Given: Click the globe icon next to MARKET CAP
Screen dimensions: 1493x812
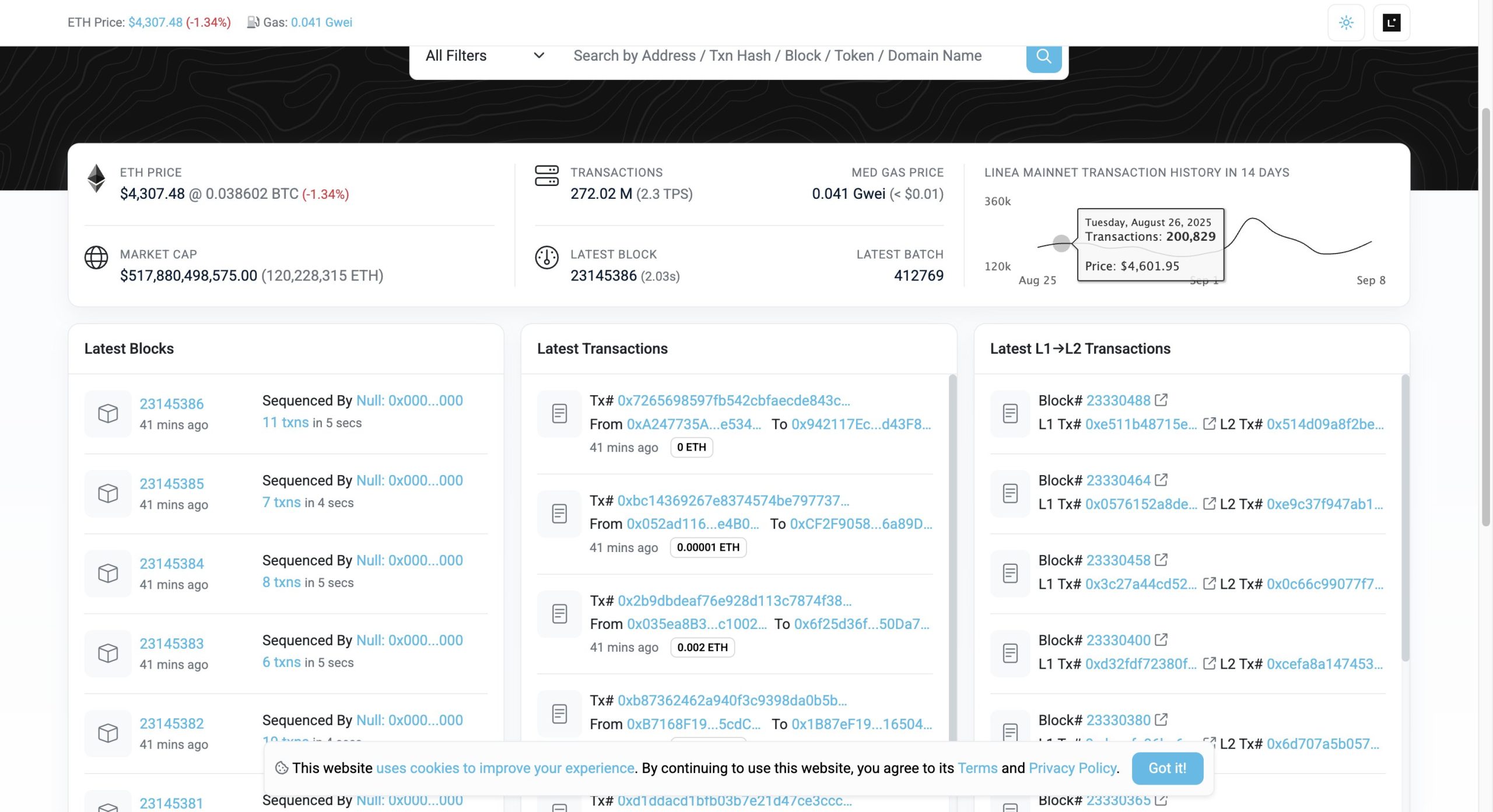Looking at the screenshot, I should point(96,258).
